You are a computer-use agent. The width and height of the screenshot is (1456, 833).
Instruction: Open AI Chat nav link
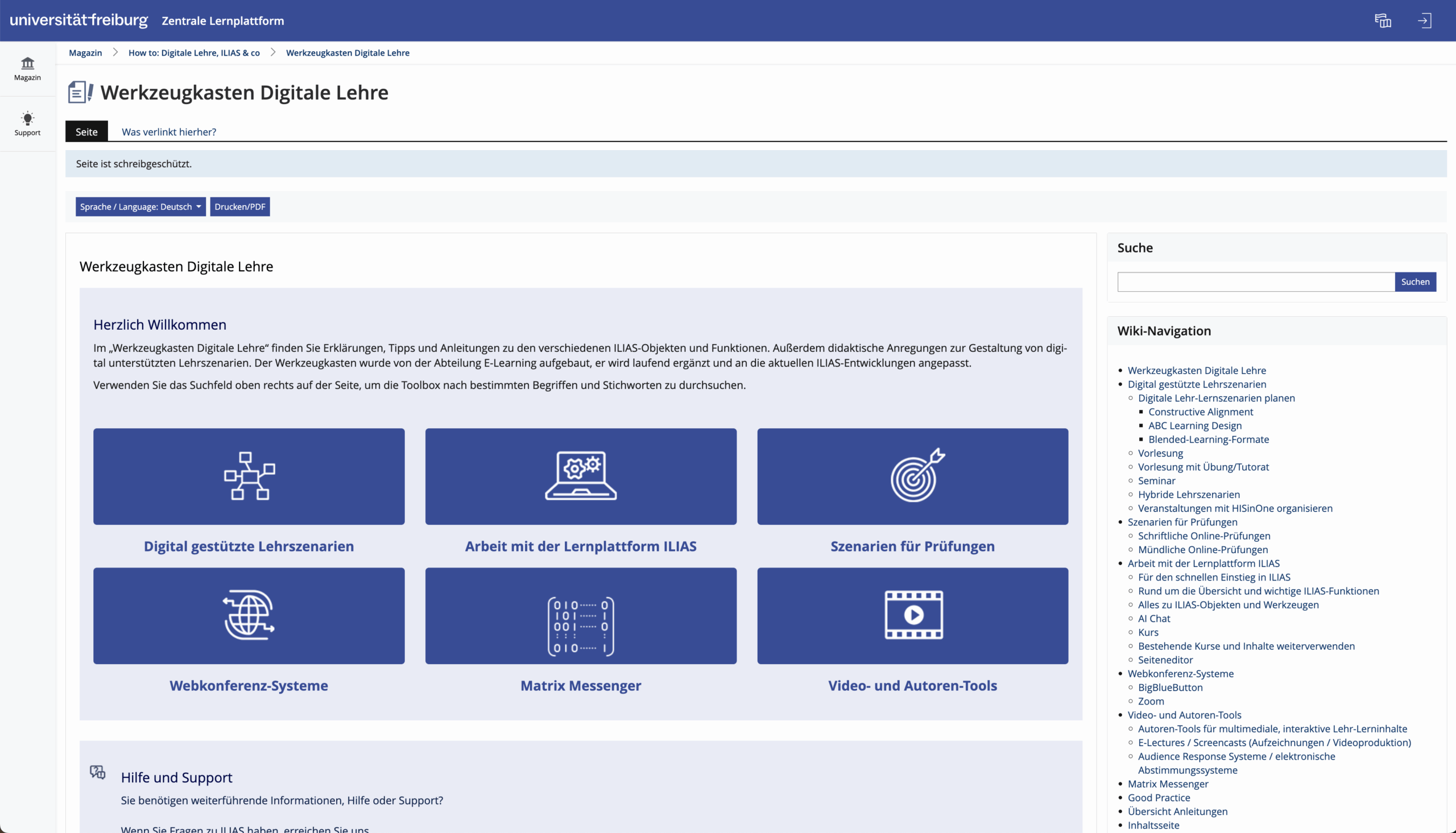pyautogui.click(x=1154, y=619)
